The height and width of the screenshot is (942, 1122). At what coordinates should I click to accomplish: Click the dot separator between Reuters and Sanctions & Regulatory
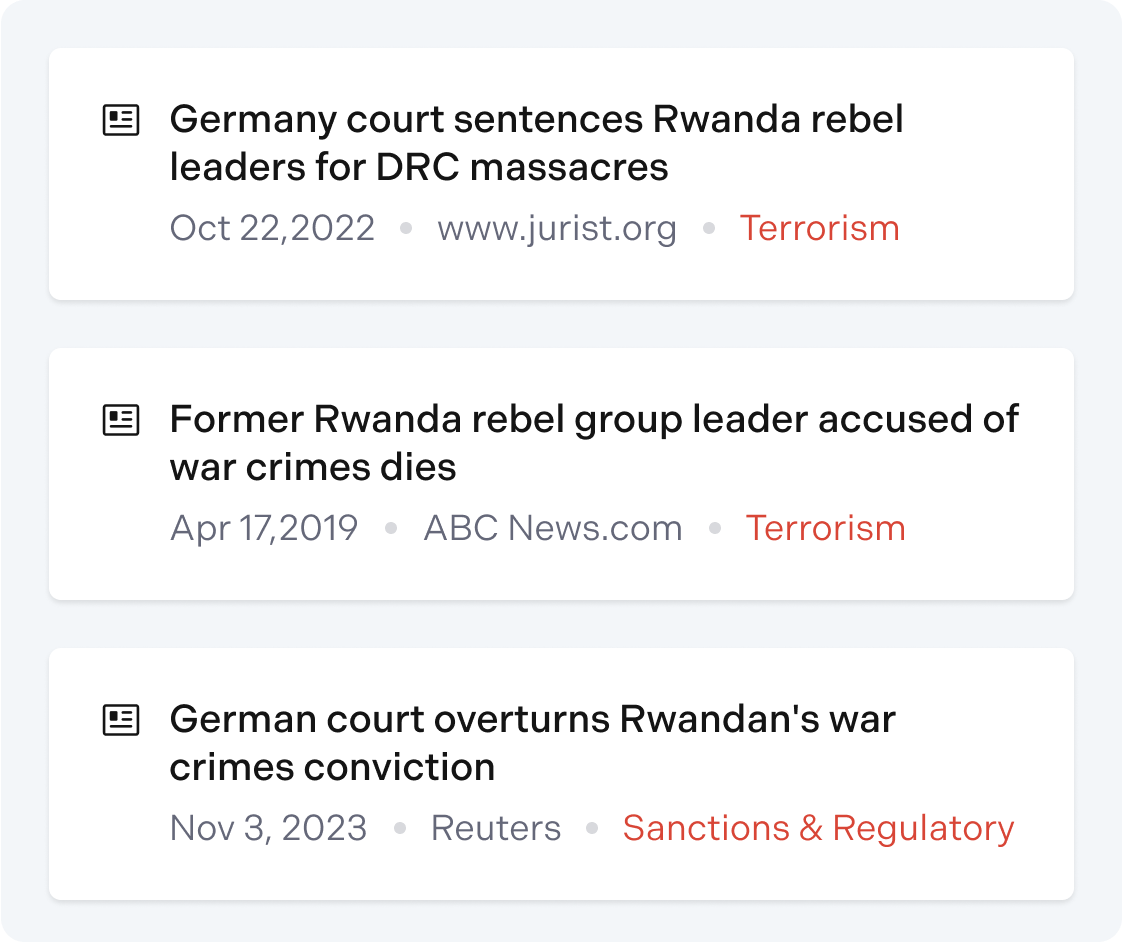592,828
